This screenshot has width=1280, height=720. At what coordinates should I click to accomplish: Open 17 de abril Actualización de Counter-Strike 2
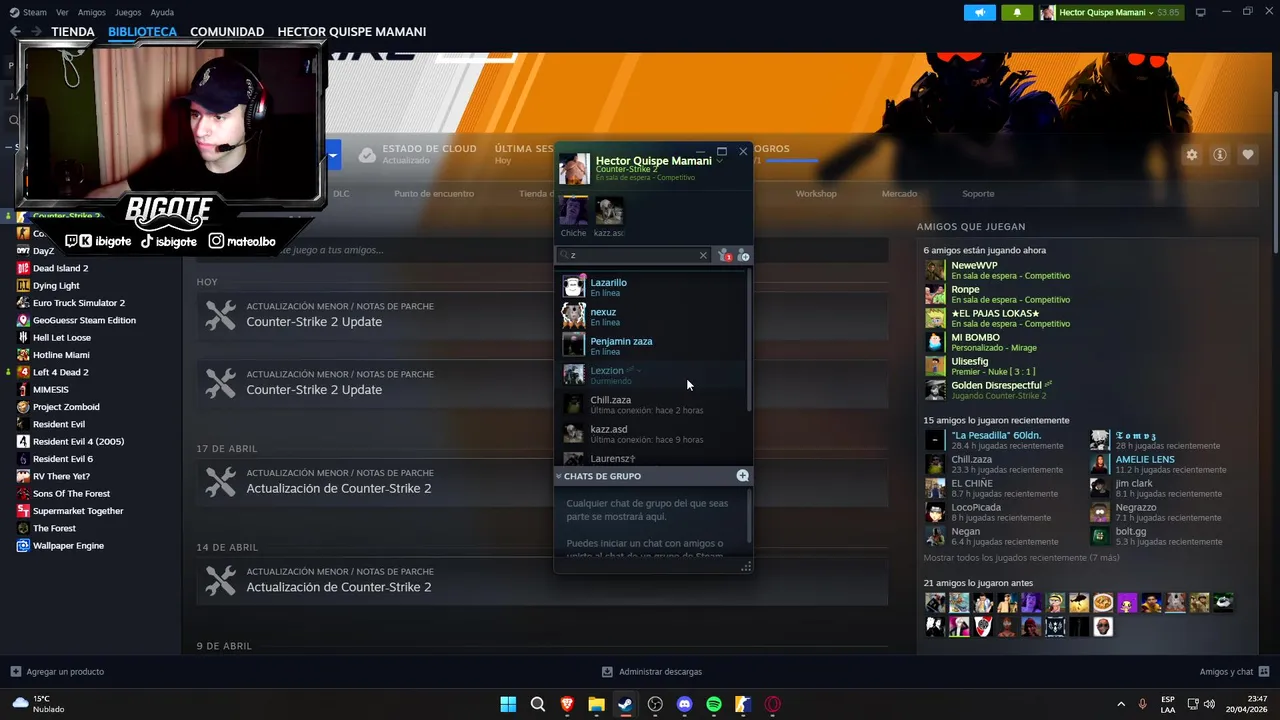point(542,481)
